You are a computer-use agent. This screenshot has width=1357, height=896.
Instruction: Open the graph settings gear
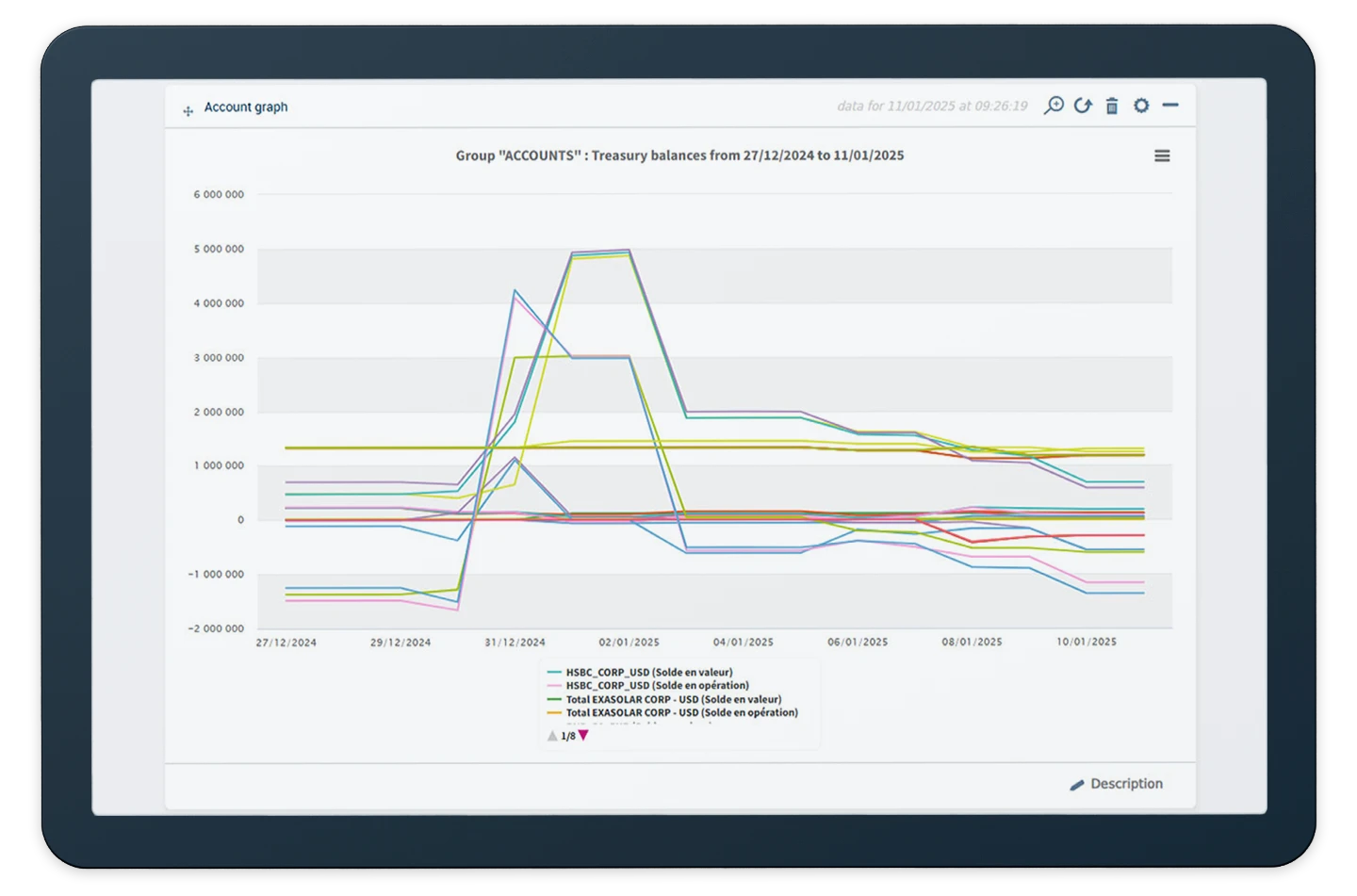[1141, 106]
